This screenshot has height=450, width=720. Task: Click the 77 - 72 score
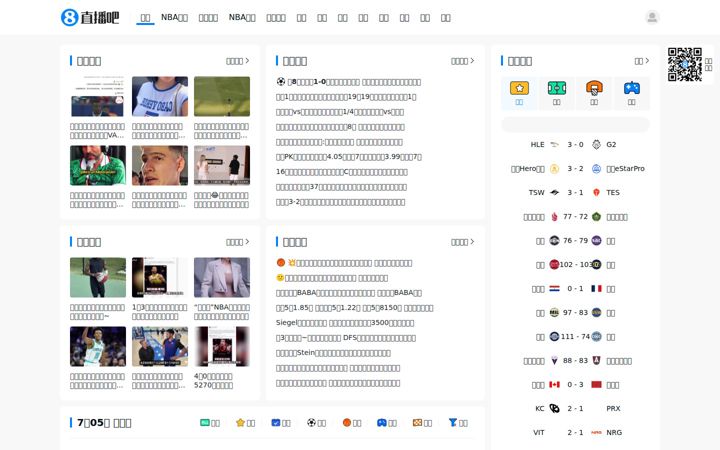(x=575, y=216)
